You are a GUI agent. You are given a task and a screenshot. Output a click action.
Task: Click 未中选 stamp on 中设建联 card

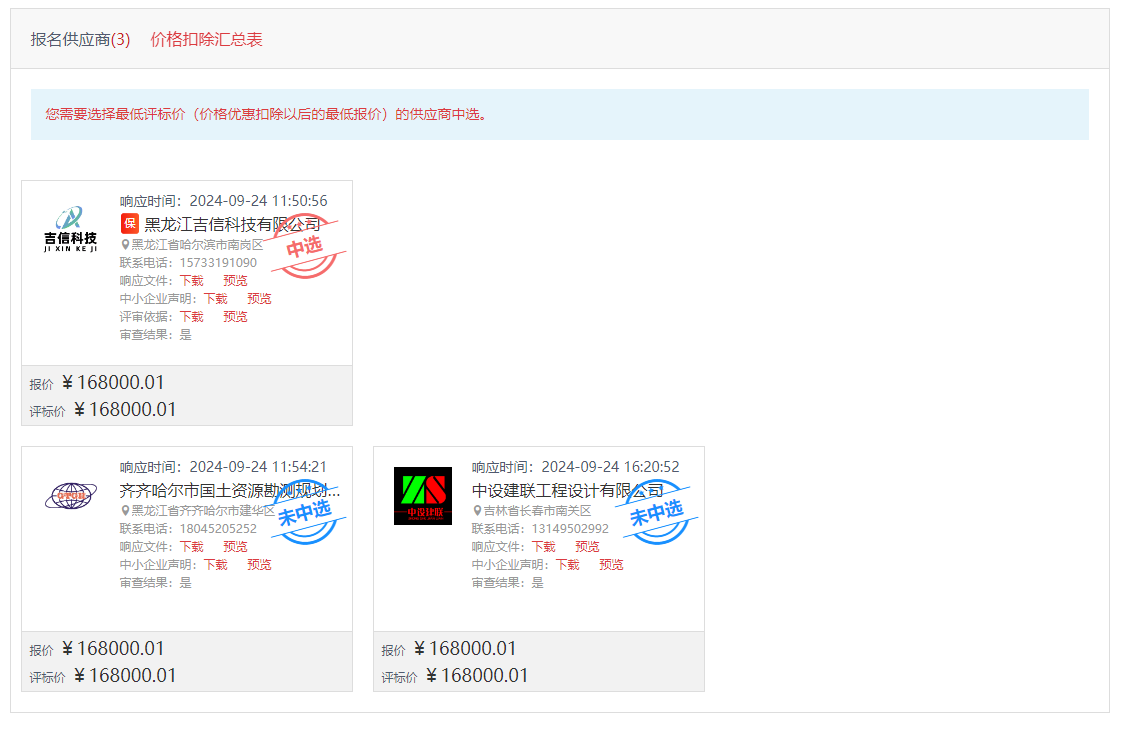tap(658, 514)
